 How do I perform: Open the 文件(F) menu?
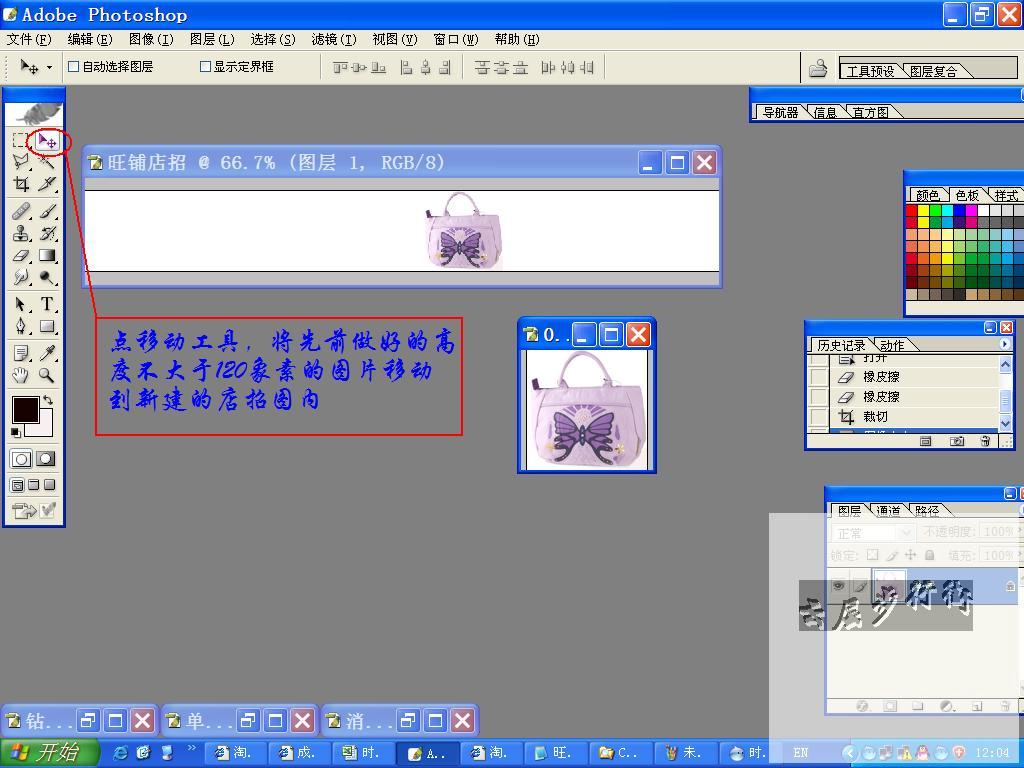pyautogui.click(x=29, y=40)
